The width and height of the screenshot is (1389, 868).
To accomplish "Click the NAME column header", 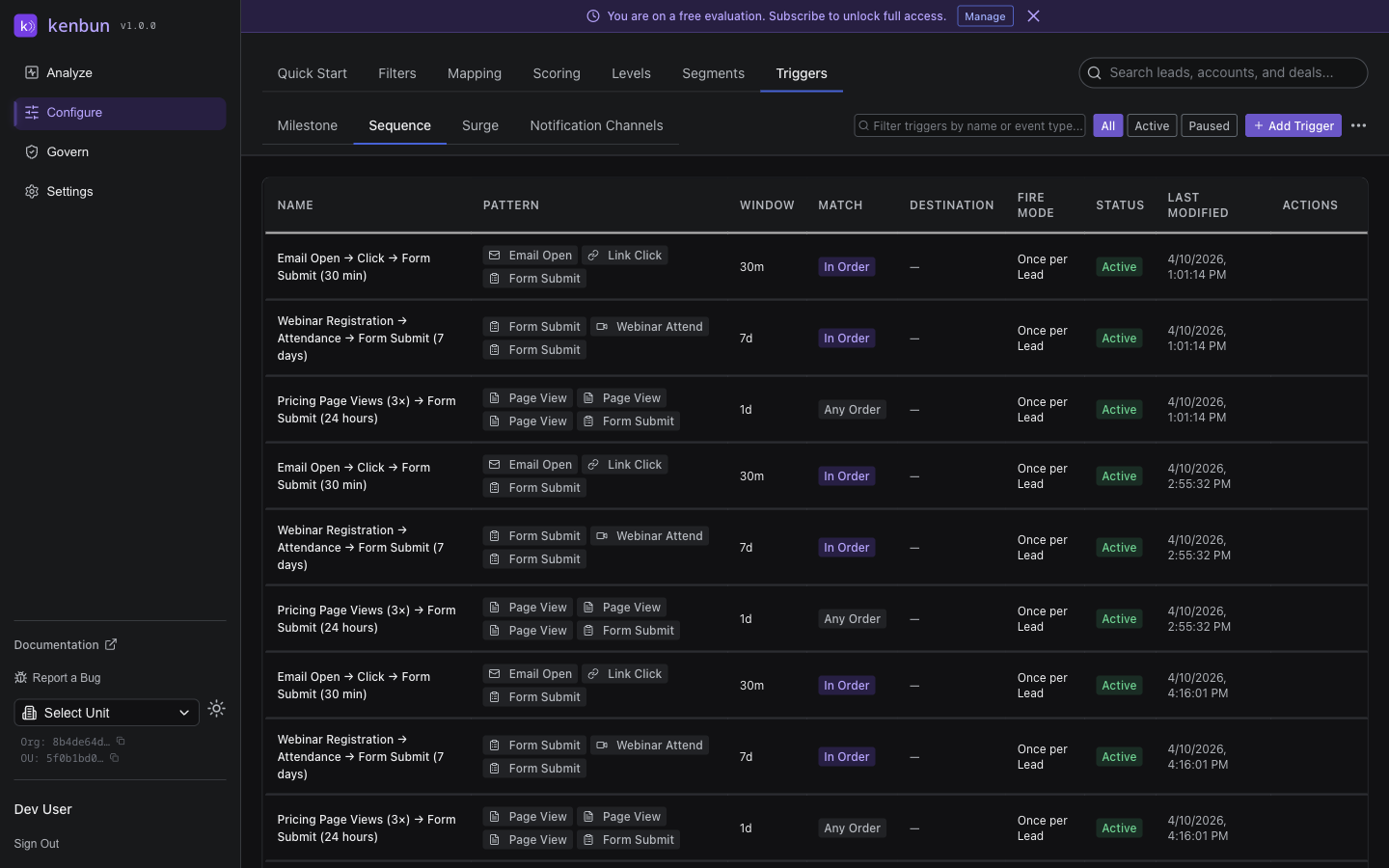I will [295, 205].
